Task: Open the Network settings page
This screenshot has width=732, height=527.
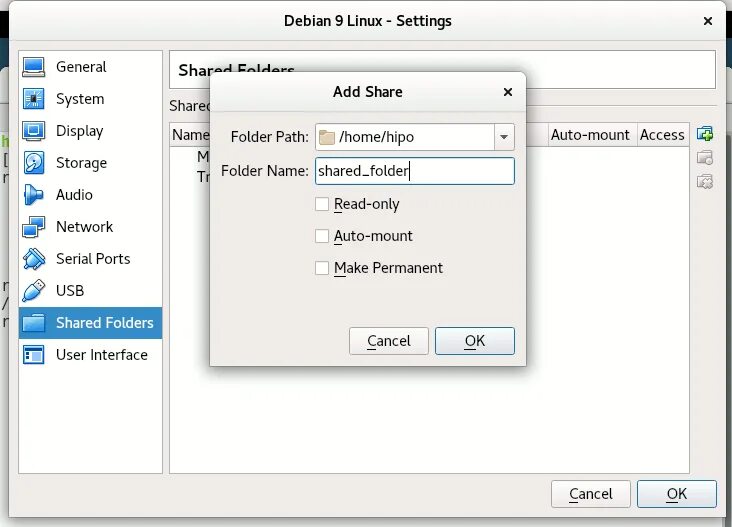Action: pyautogui.click(x=90, y=227)
